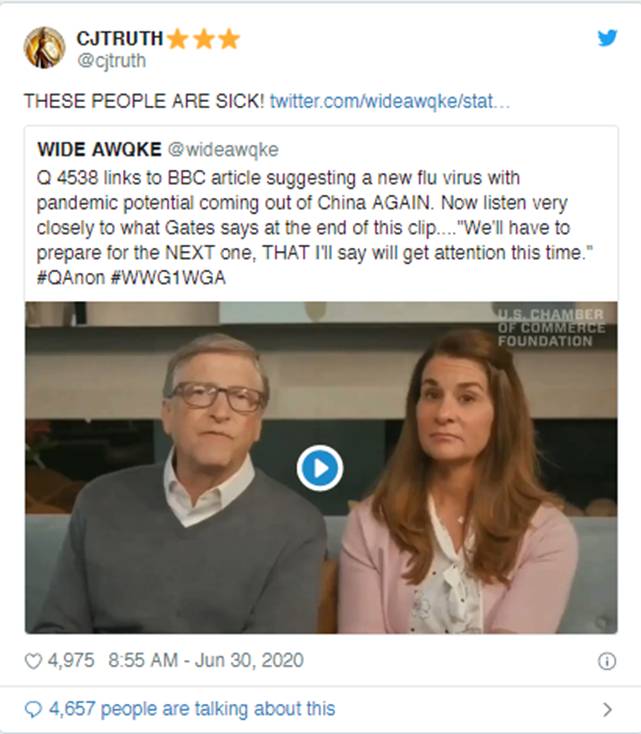Open the CJTRUTH display name
Image resolution: width=641 pixels, height=734 pixels.
tap(119, 39)
